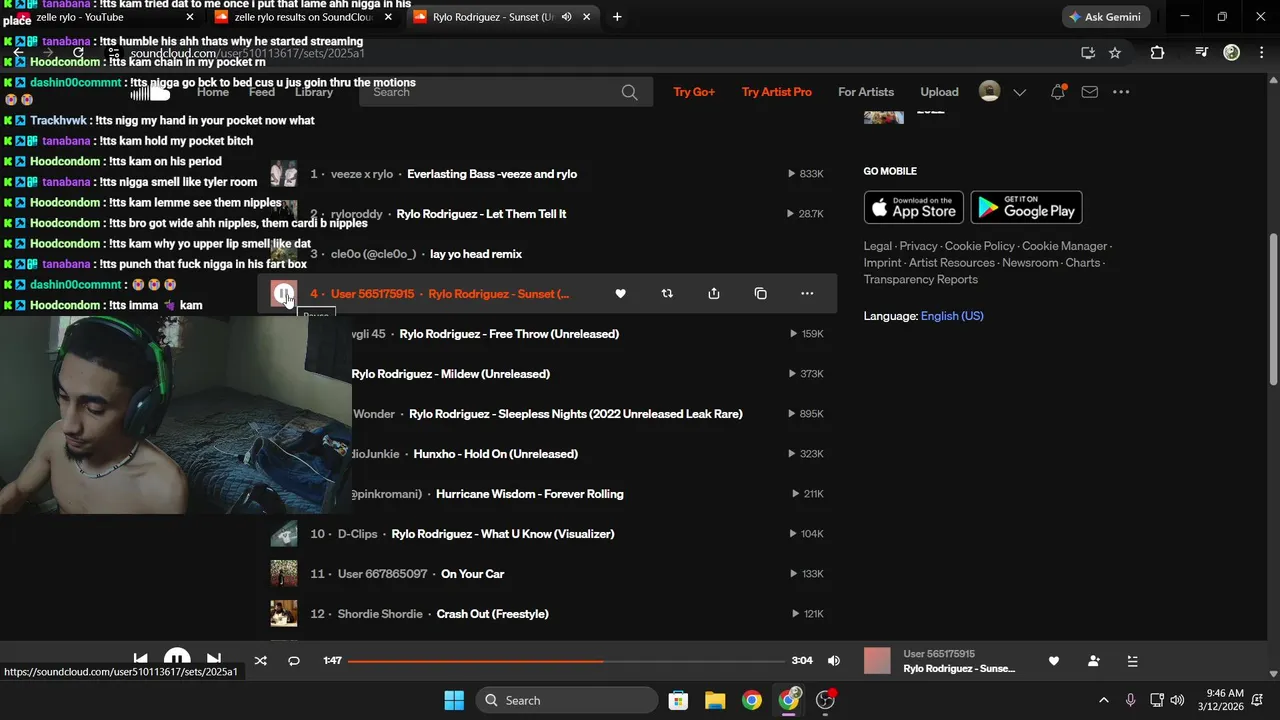Open On Your Car track artwork
The image size is (1280, 720).
[x=284, y=574]
